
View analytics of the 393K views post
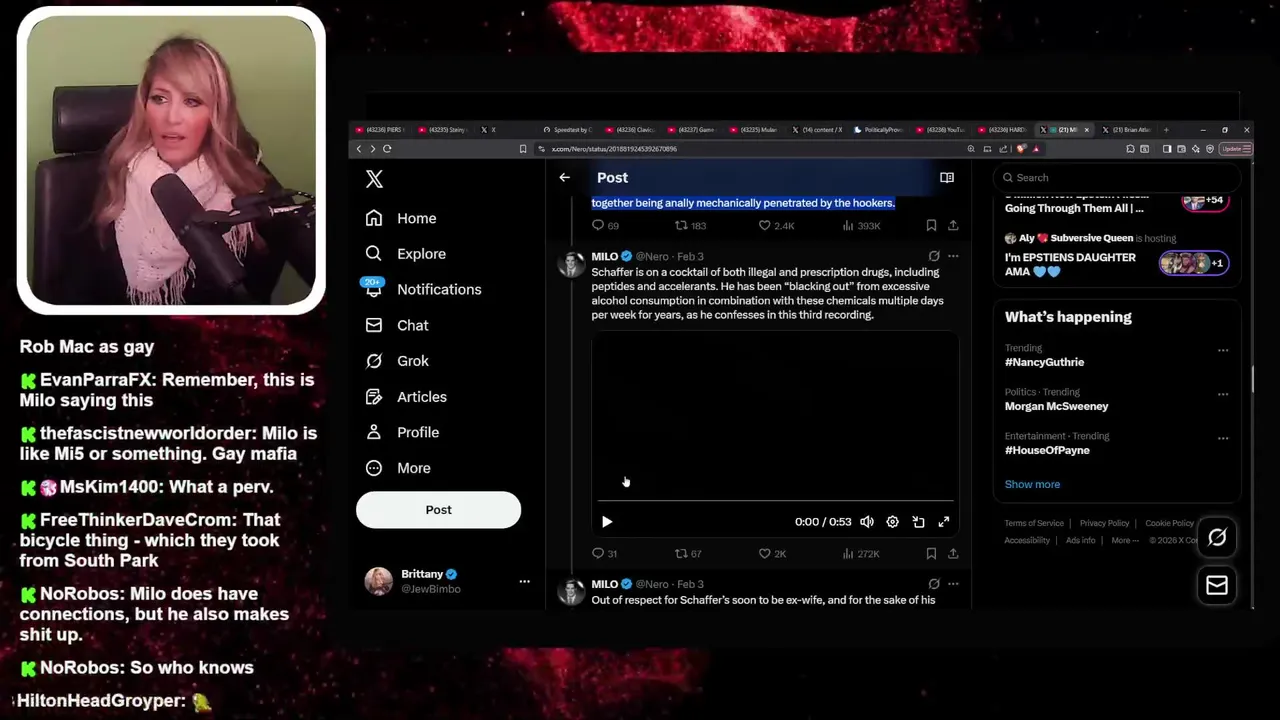862,226
